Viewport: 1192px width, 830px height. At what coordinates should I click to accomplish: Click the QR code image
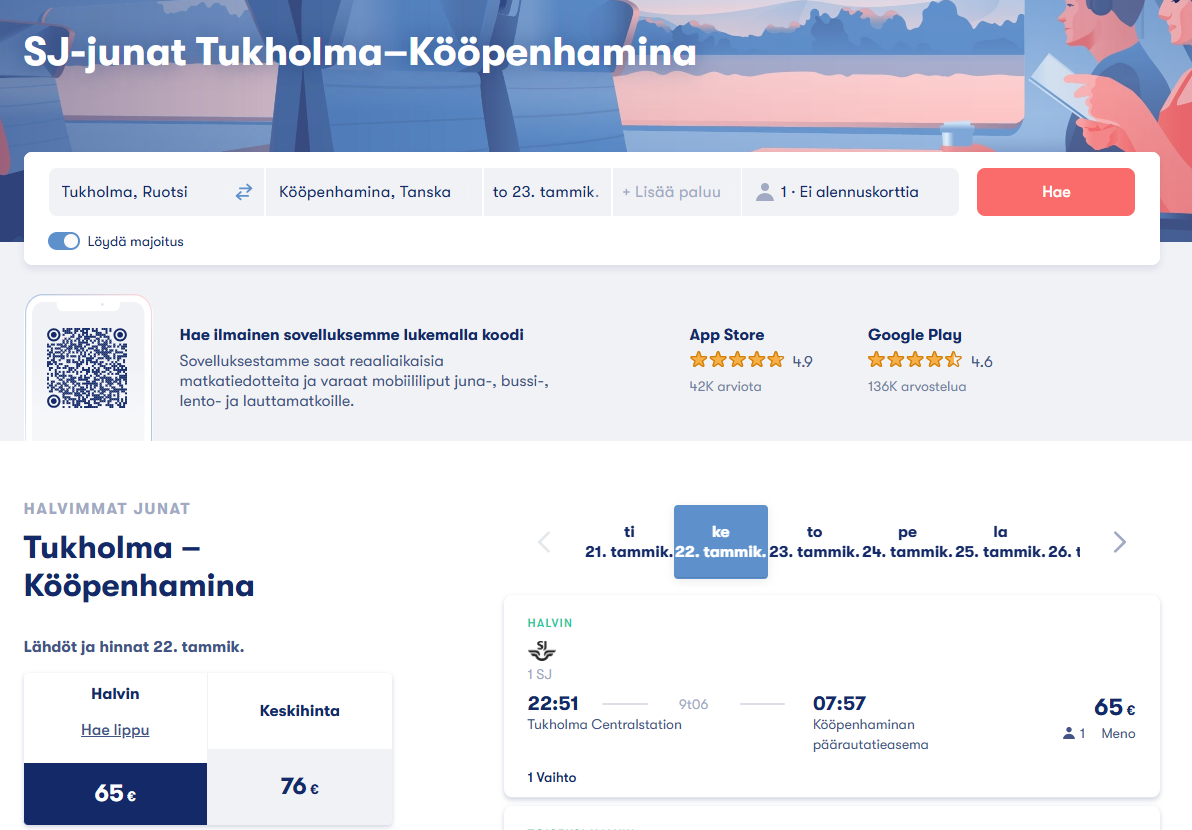pyautogui.click(x=87, y=368)
